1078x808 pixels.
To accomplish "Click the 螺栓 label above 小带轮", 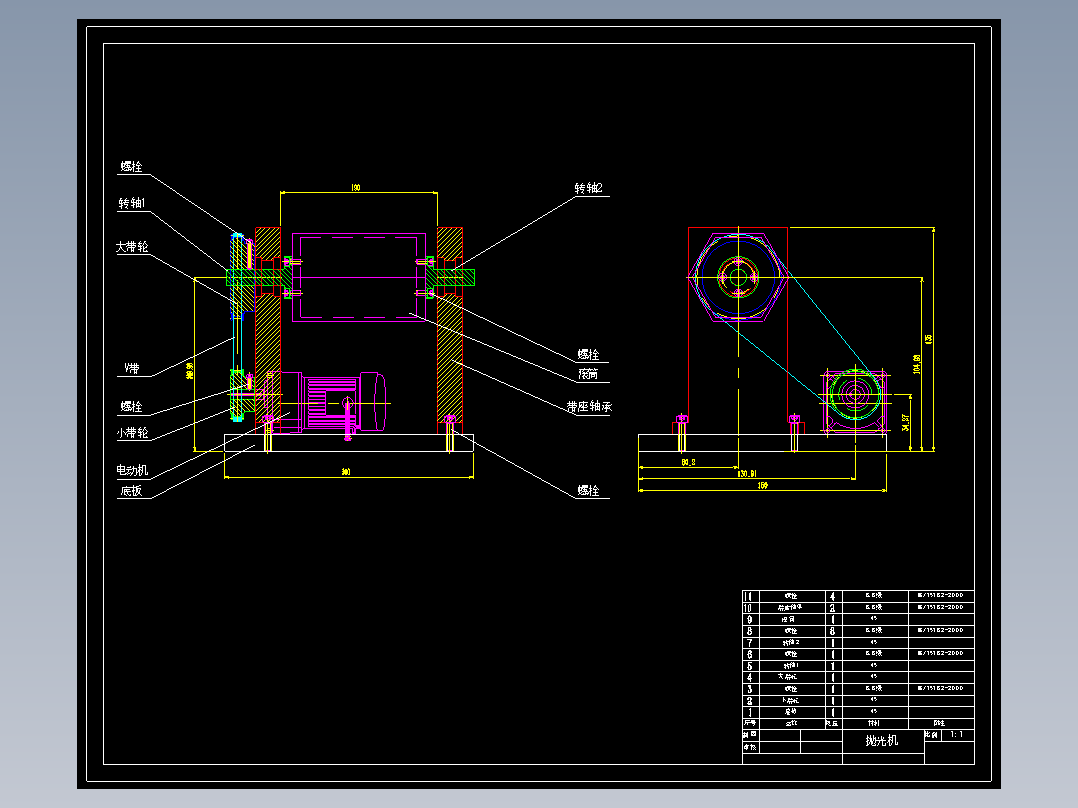I will pyautogui.click(x=131, y=406).
